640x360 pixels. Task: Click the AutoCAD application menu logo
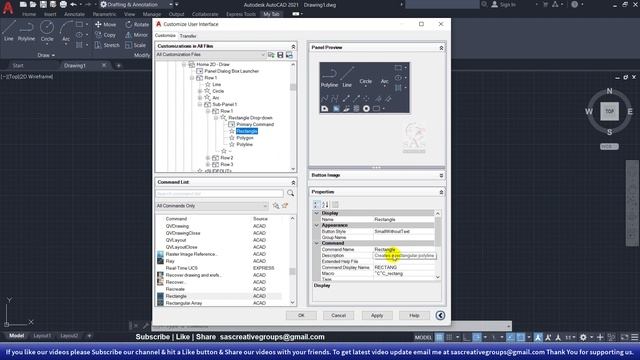click(x=7, y=8)
